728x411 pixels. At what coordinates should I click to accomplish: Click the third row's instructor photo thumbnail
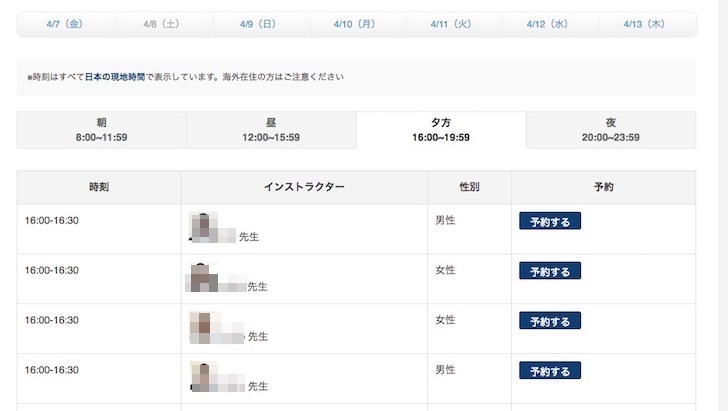[x=203, y=327]
